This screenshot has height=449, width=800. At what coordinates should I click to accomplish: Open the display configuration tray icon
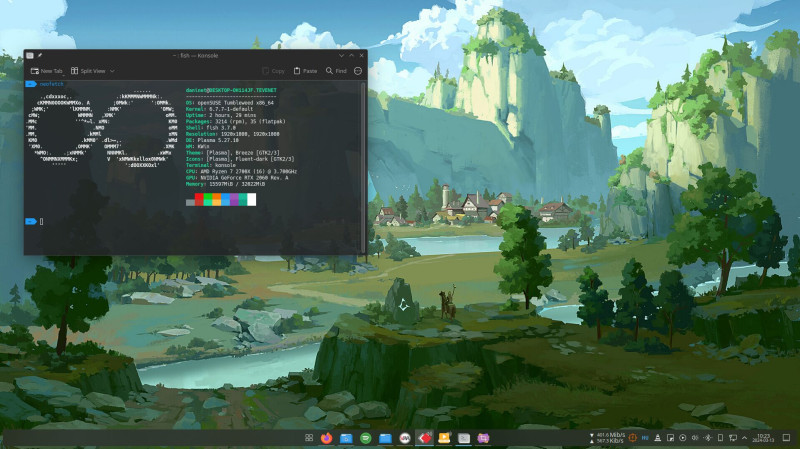(x=733, y=438)
